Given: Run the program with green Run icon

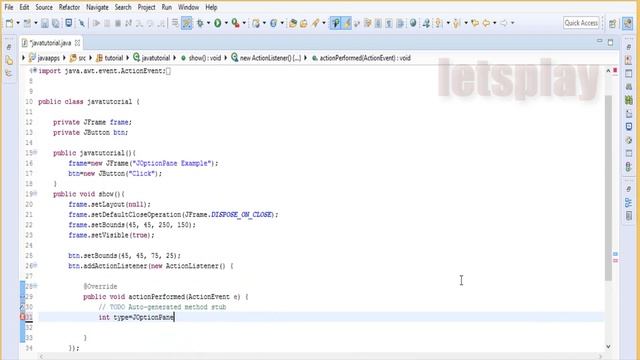Looking at the screenshot, I should click(x=218, y=23).
